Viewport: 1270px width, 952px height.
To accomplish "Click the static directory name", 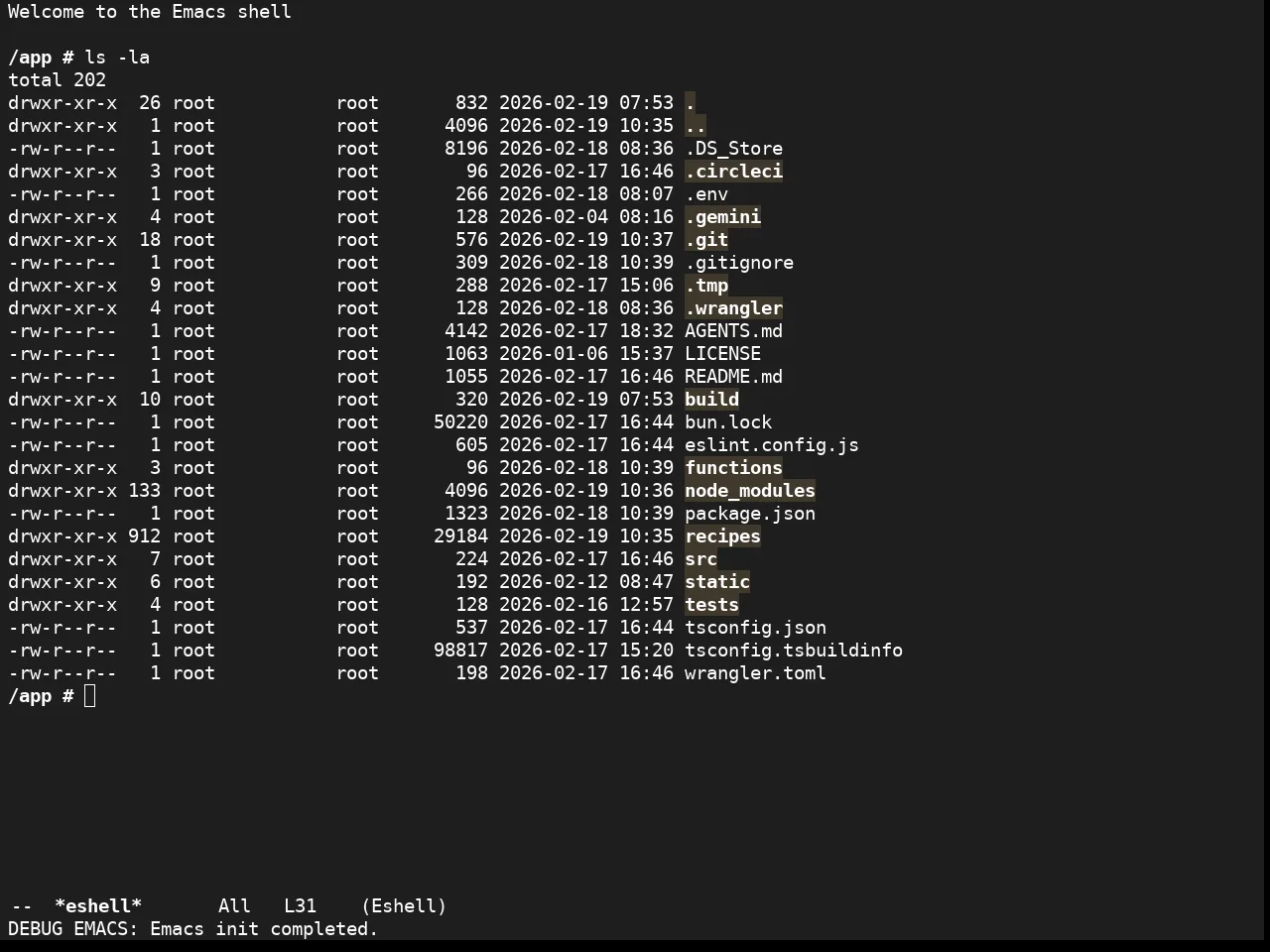I will tap(717, 582).
